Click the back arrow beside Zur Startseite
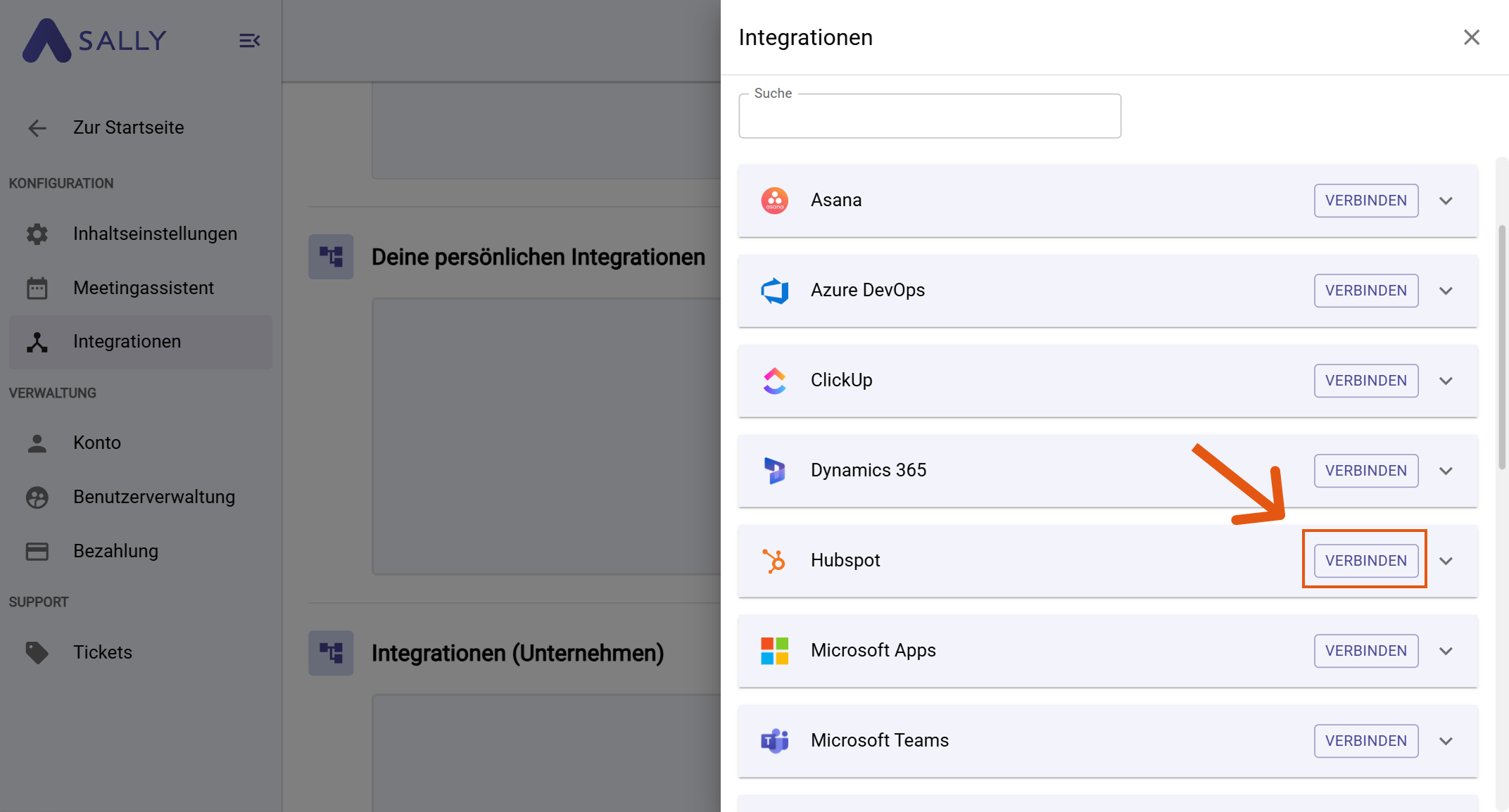1509x812 pixels. (x=37, y=128)
